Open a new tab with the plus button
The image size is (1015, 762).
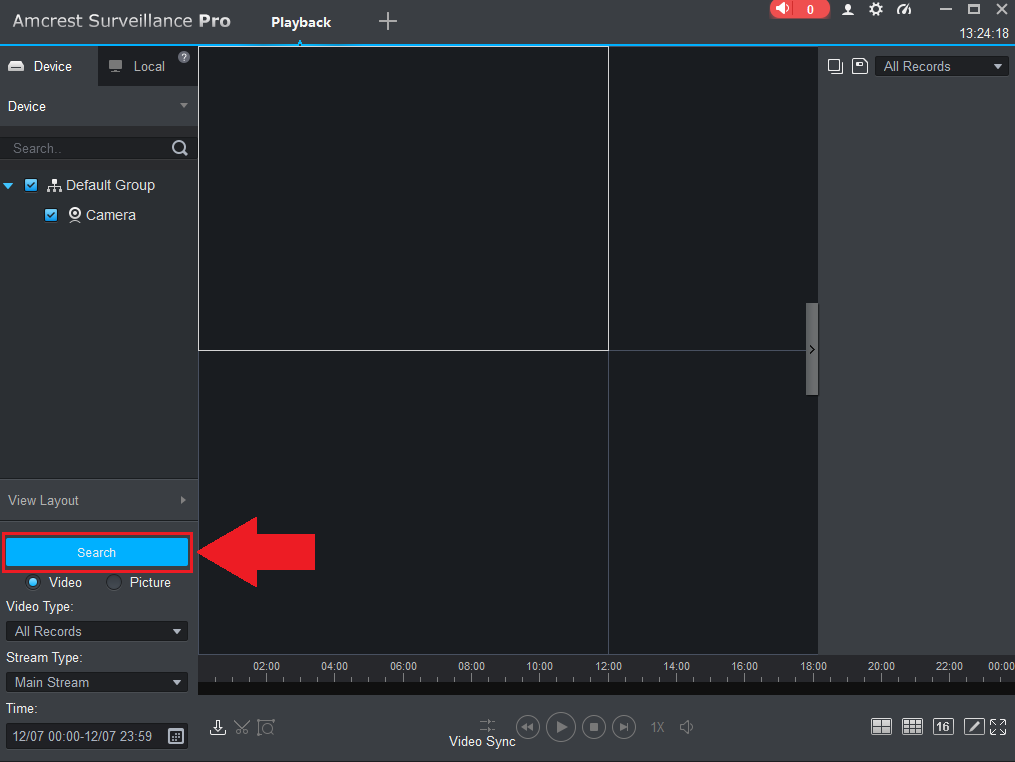click(x=387, y=20)
